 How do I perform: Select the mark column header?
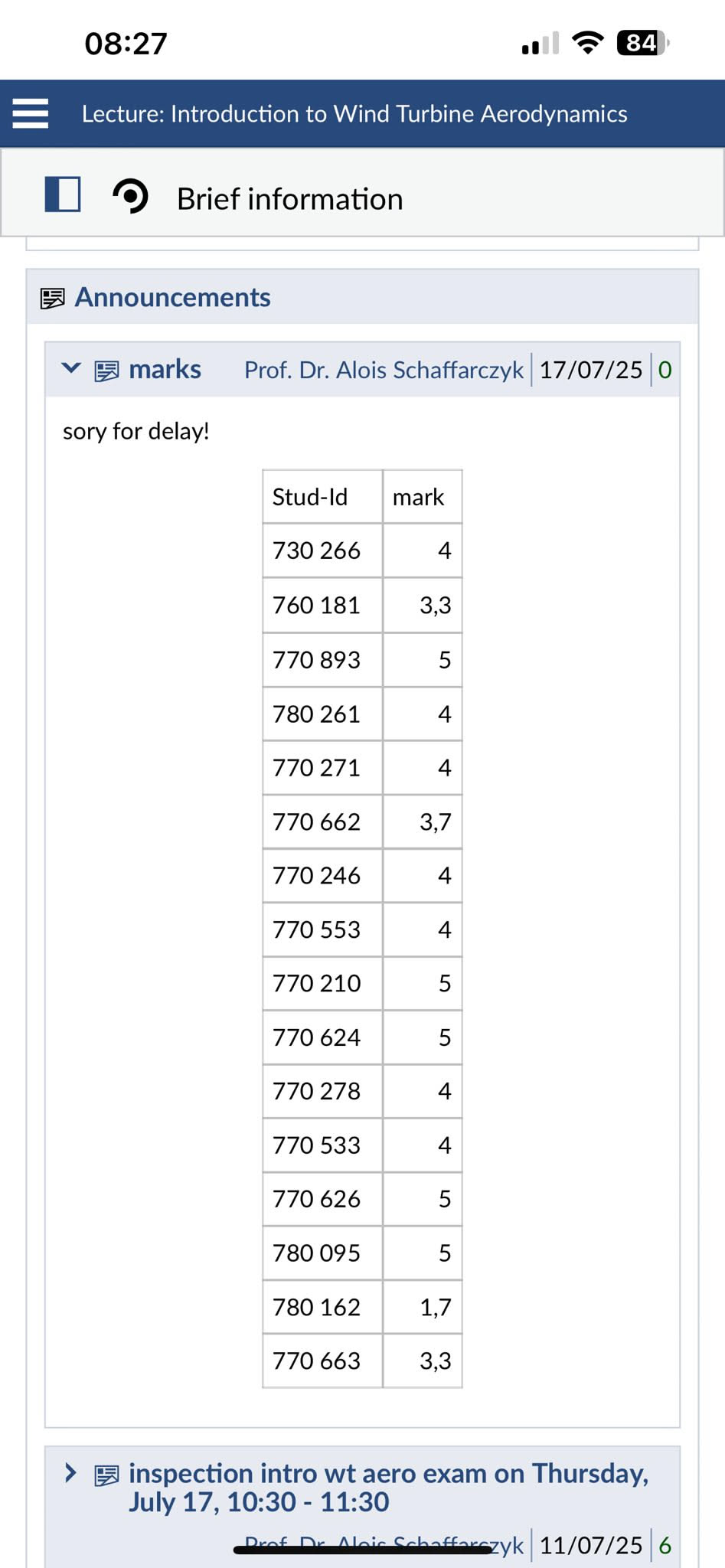tap(418, 497)
